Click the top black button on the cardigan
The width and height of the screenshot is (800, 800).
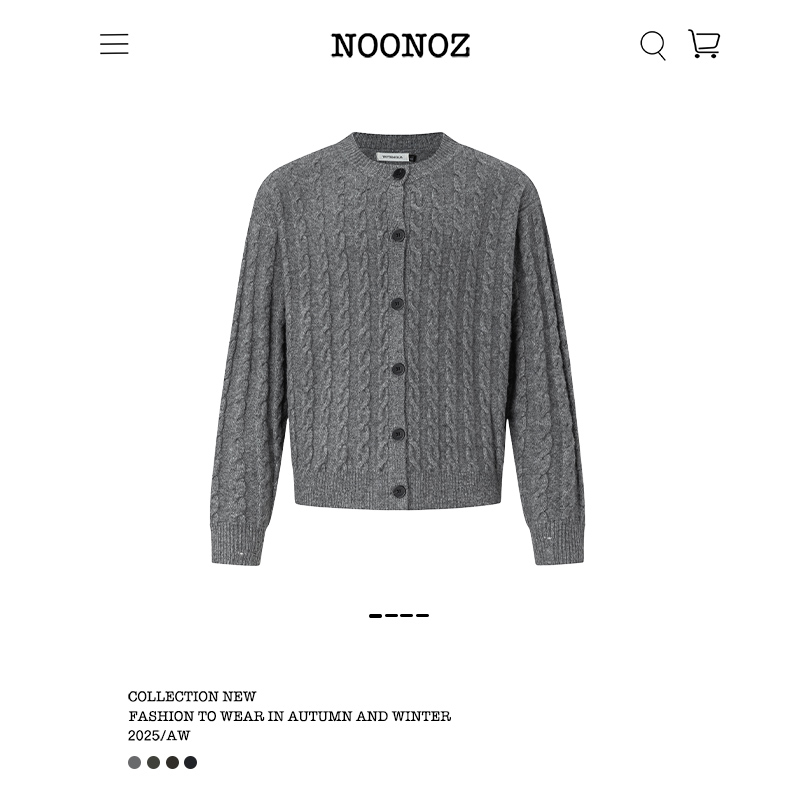pyautogui.click(x=398, y=173)
